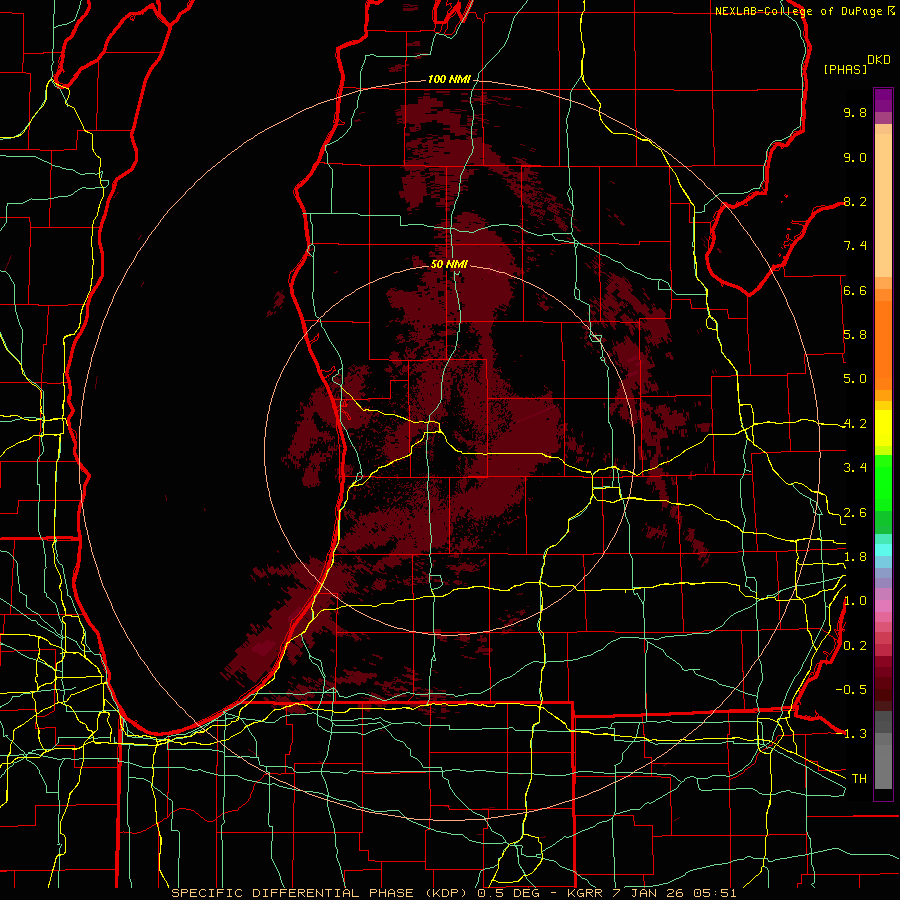Pick the yellow segment of the color bar
Image resolution: width=900 pixels, height=900 pixels.
(883, 428)
